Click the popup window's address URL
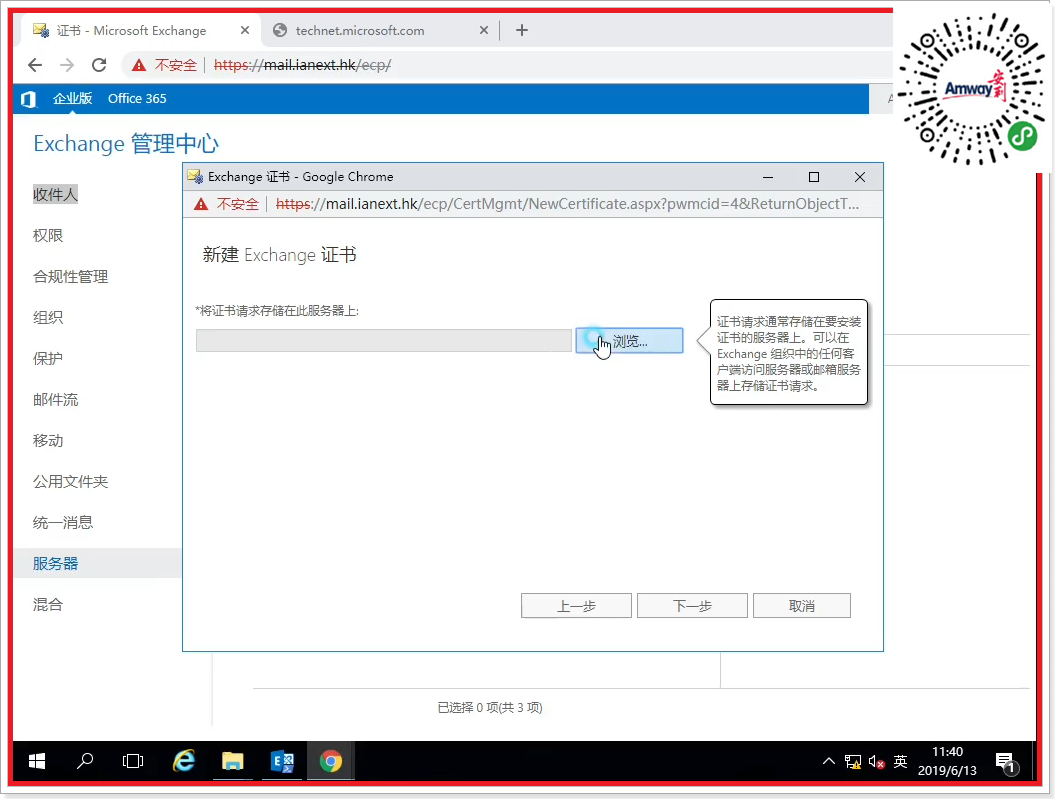1055x799 pixels. point(567,204)
